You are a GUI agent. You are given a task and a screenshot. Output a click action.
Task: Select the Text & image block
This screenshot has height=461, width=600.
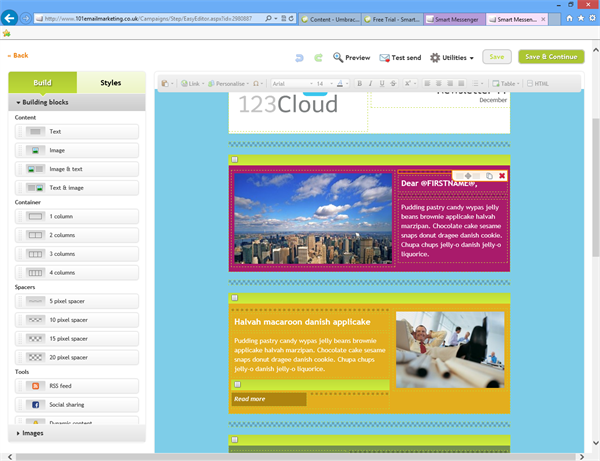tap(77, 188)
